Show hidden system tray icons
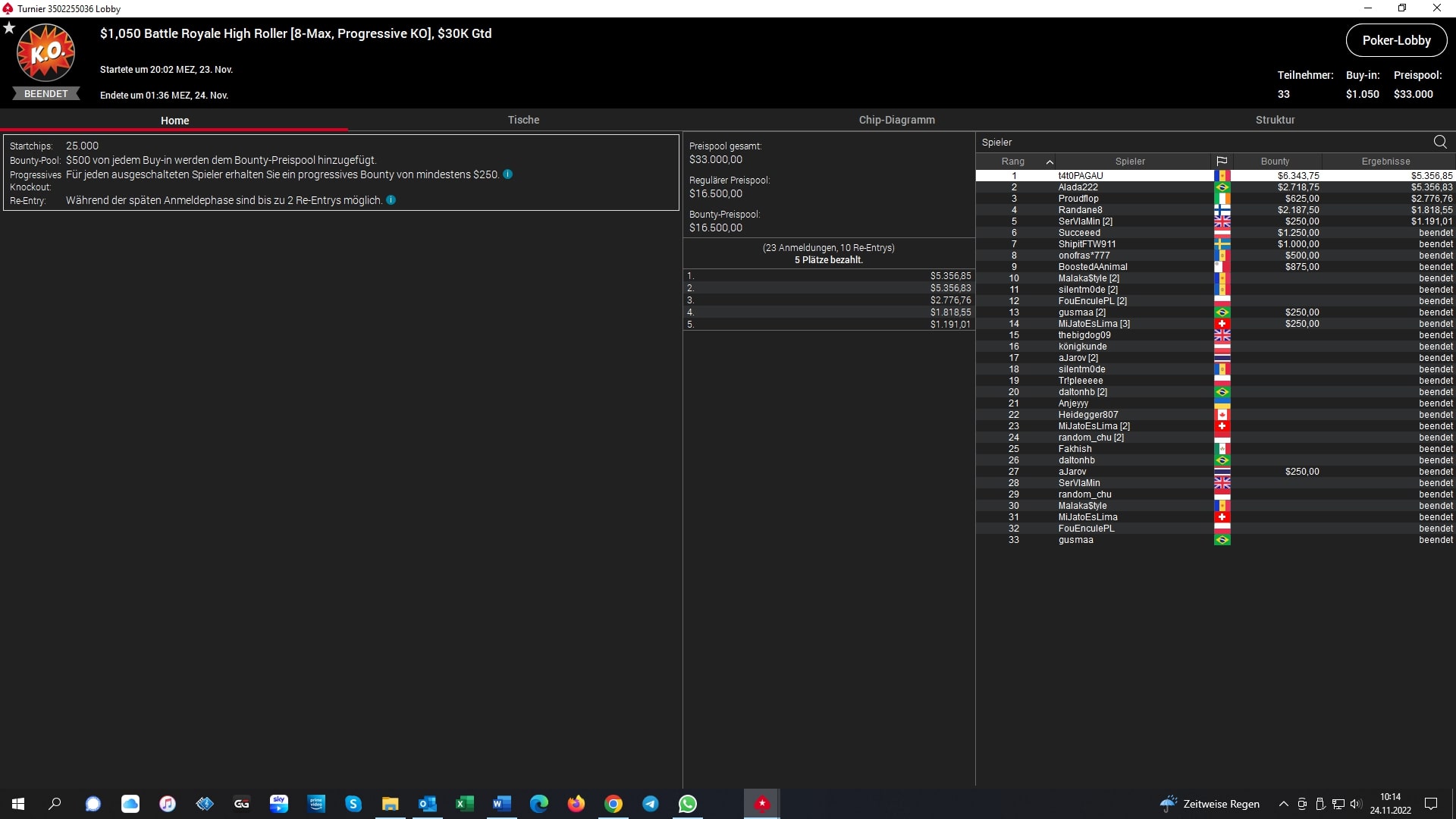Viewport: 1456px width, 819px height. (x=1283, y=804)
